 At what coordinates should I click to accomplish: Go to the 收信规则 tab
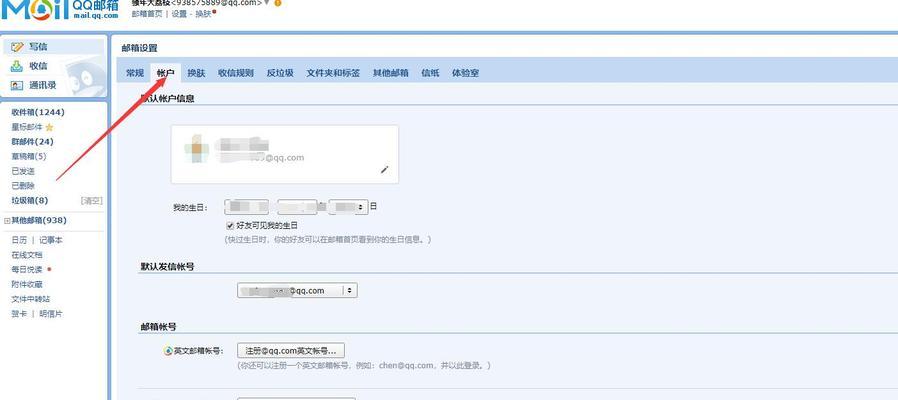point(236,73)
